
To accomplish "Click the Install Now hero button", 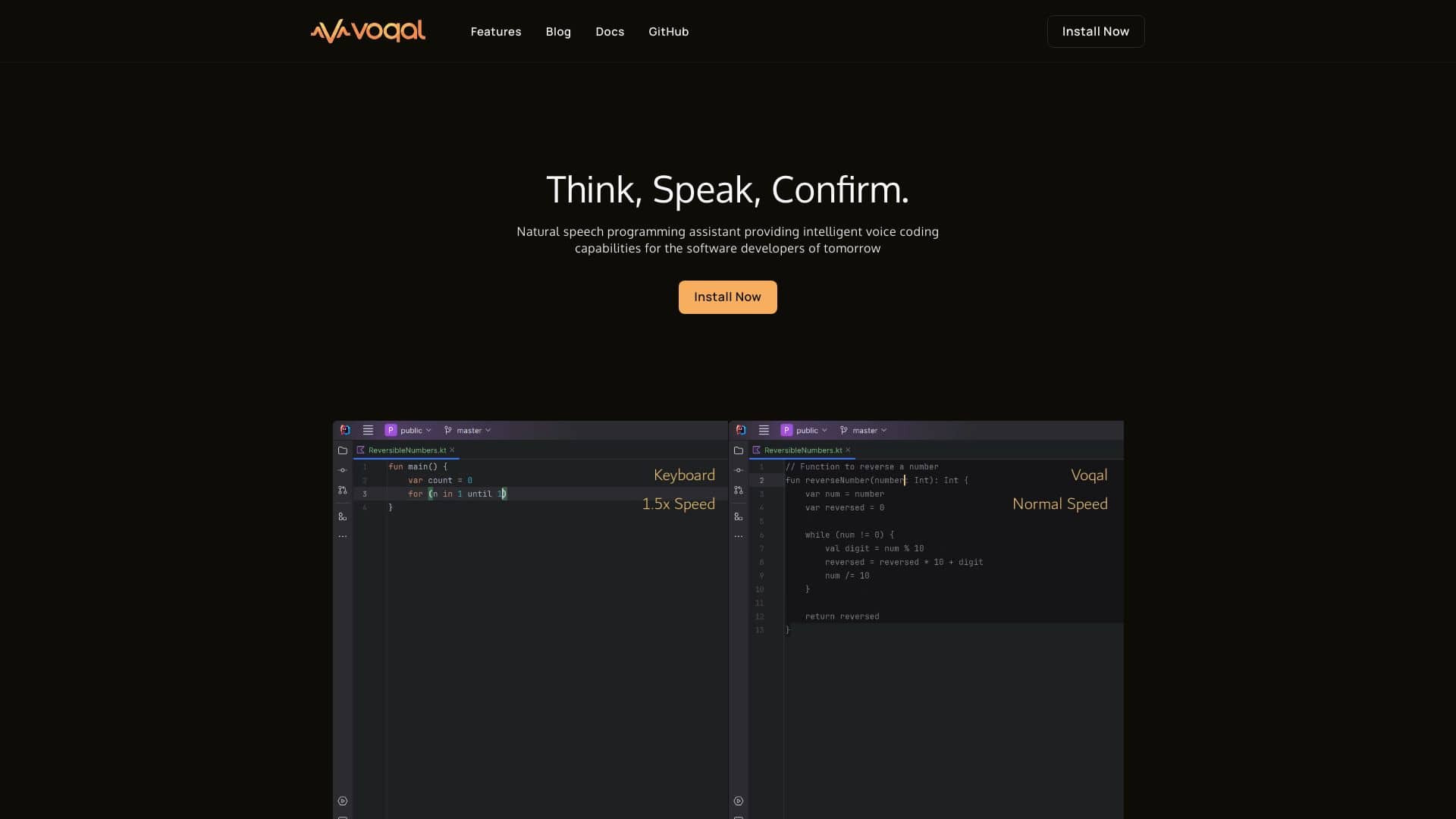I will tap(727, 297).
